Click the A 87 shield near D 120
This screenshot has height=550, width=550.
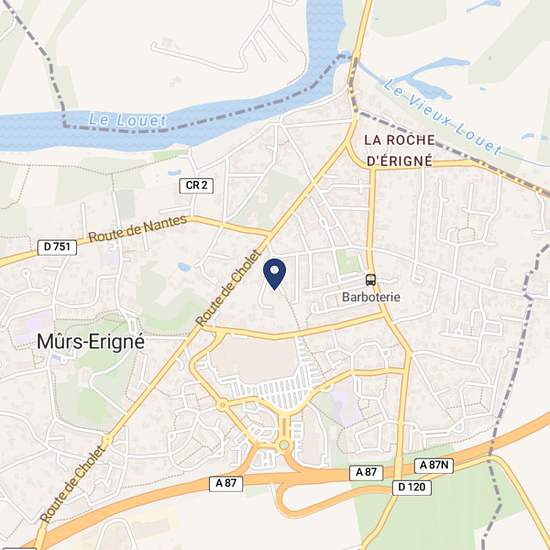click(x=366, y=472)
